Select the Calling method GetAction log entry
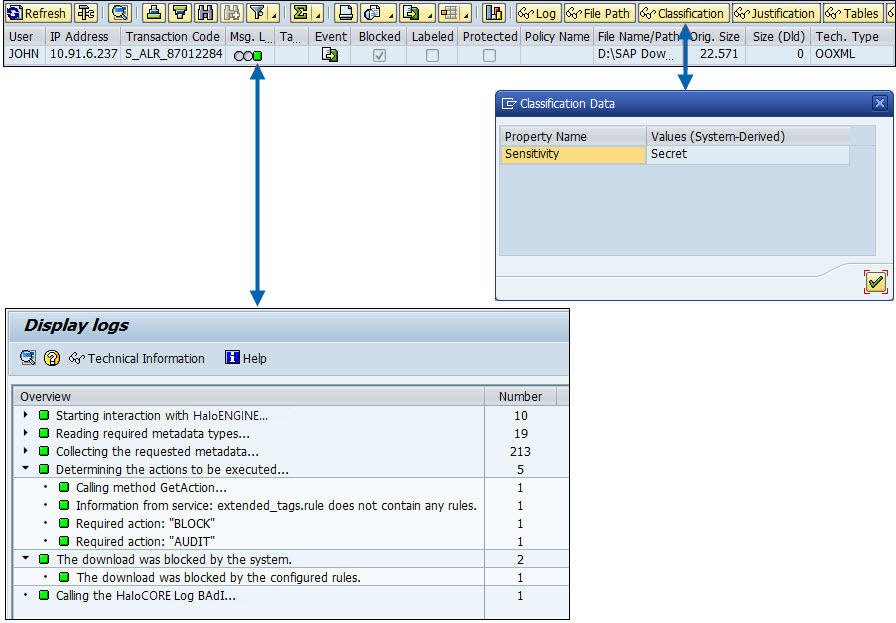Image resolution: width=896 pixels, height=623 pixels. 151,488
